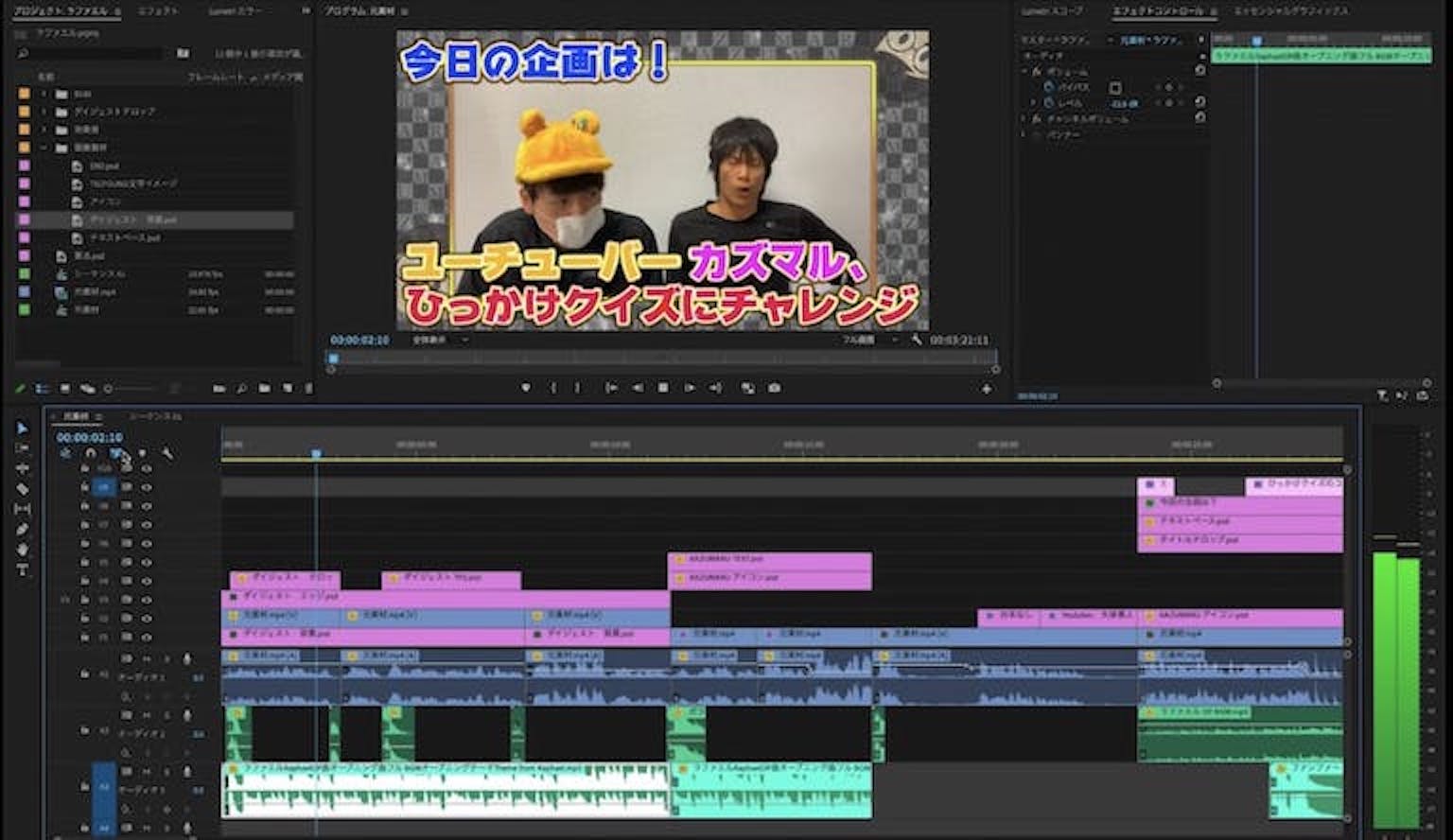This screenshot has width=1453, height=840.
Task: Add marker from timeline header
Action: coord(143,453)
